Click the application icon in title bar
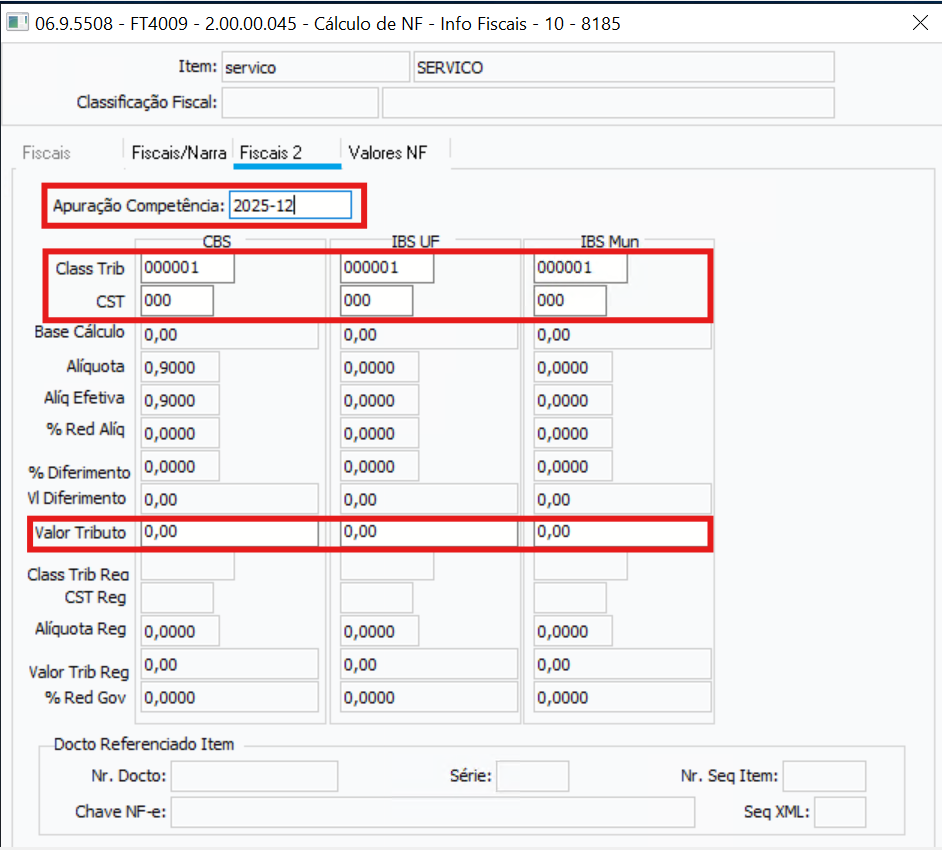The height and width of the screenshot is (850, 942). point(17,23)
